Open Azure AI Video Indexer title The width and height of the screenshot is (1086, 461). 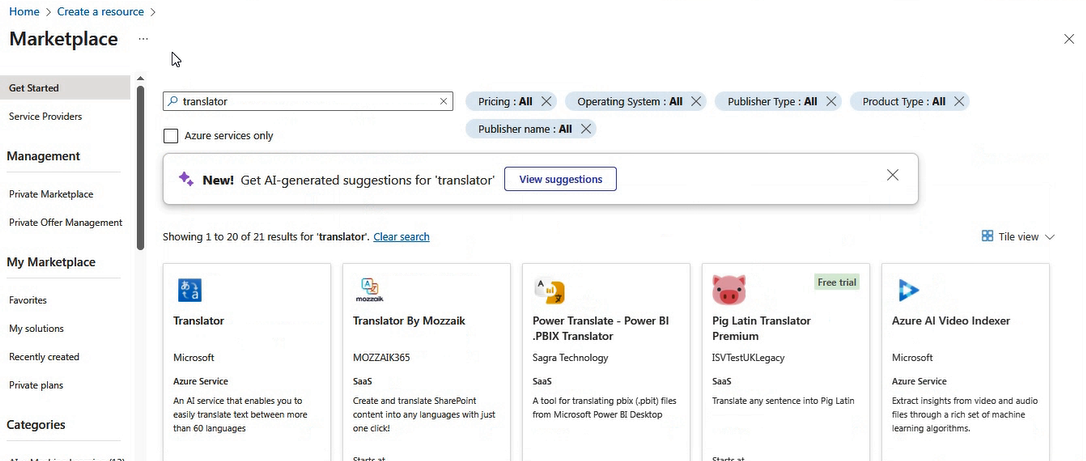[x=951, y=321]
